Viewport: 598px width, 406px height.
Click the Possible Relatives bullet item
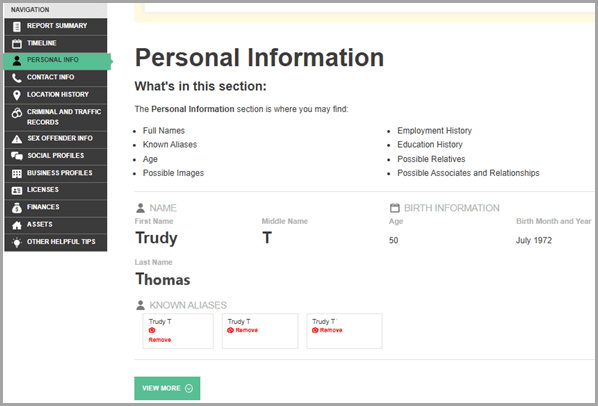click(x=431, y=159)
